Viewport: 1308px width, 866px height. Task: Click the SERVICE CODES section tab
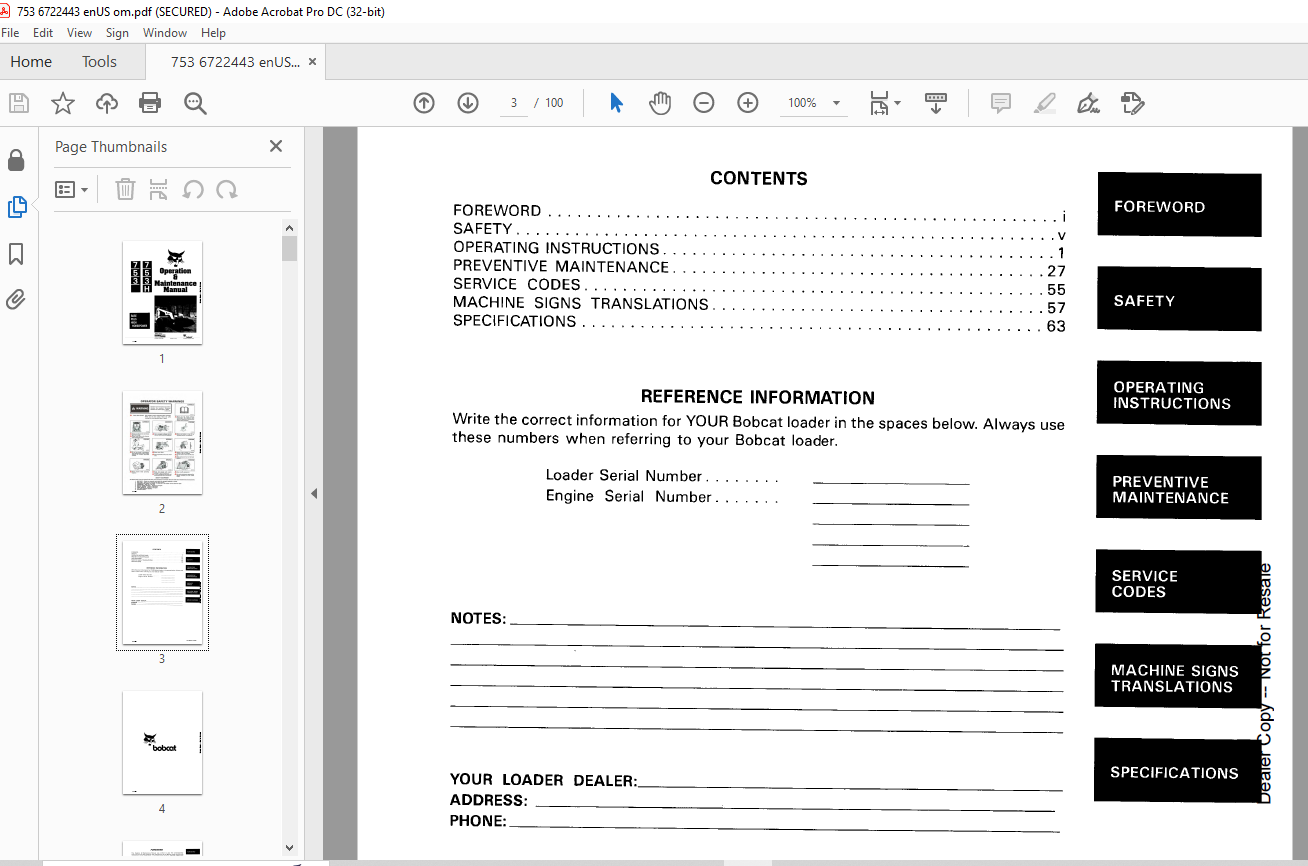(x=1179, y=581)
